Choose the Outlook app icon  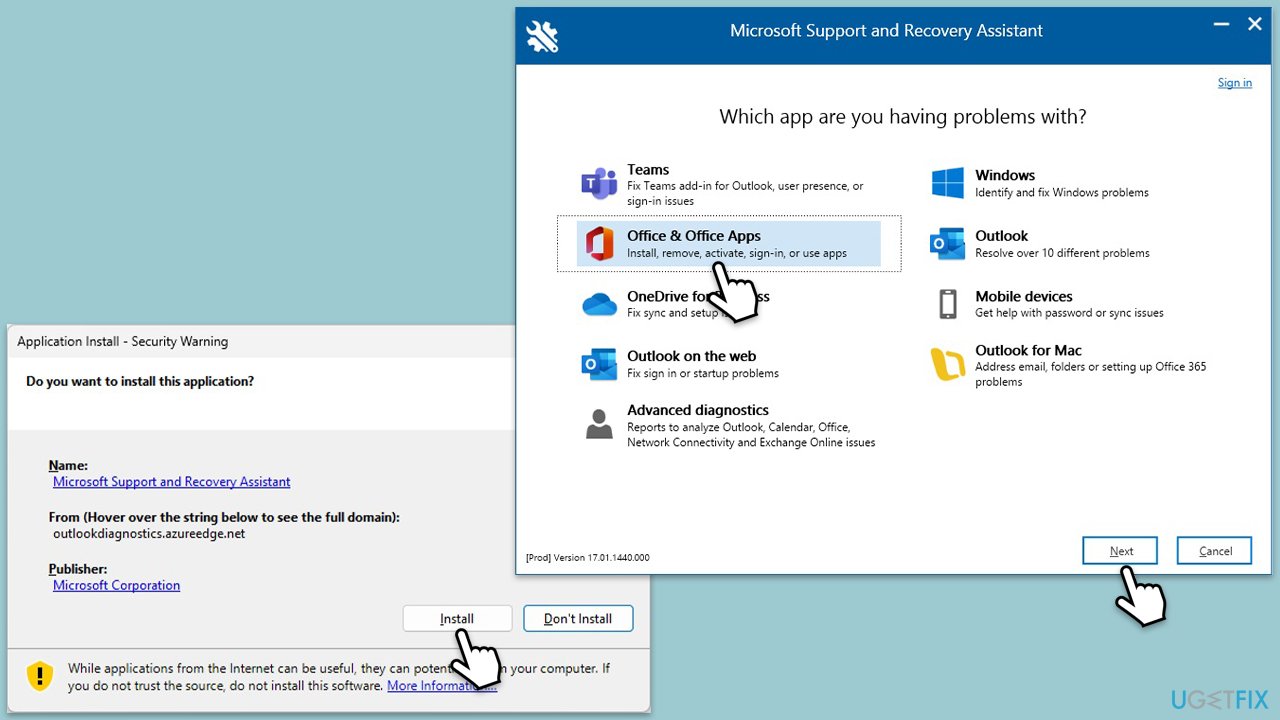[x=947, y=244]
